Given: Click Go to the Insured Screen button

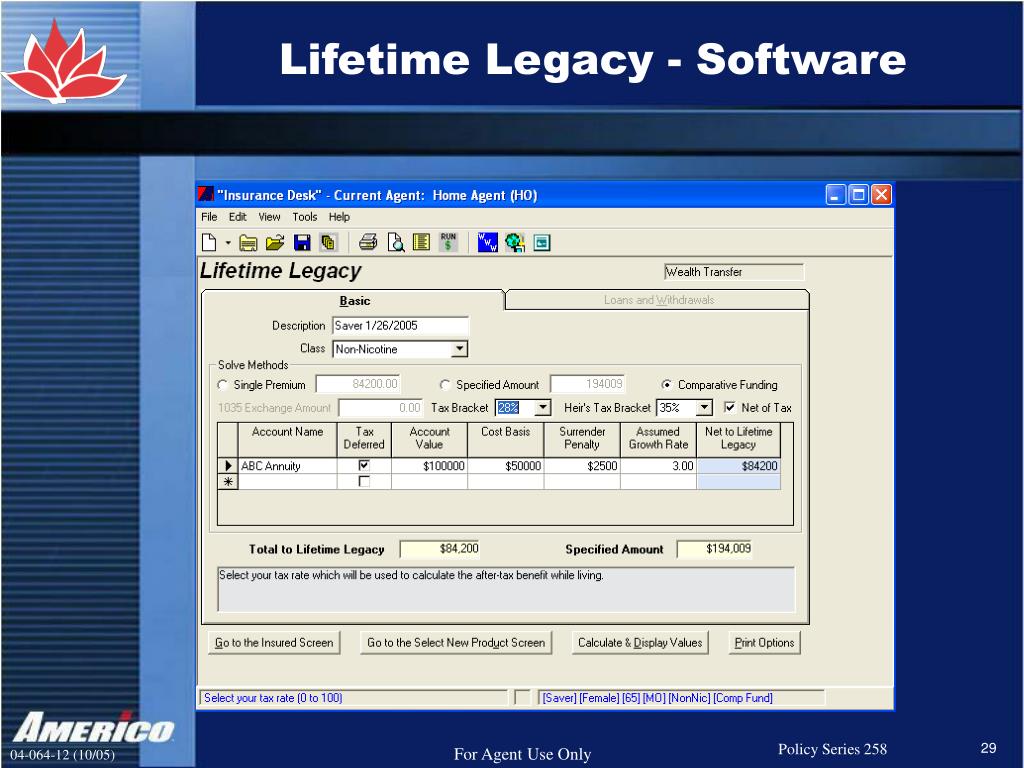Looking at the screenshot, I should click(x=273, y=643).
